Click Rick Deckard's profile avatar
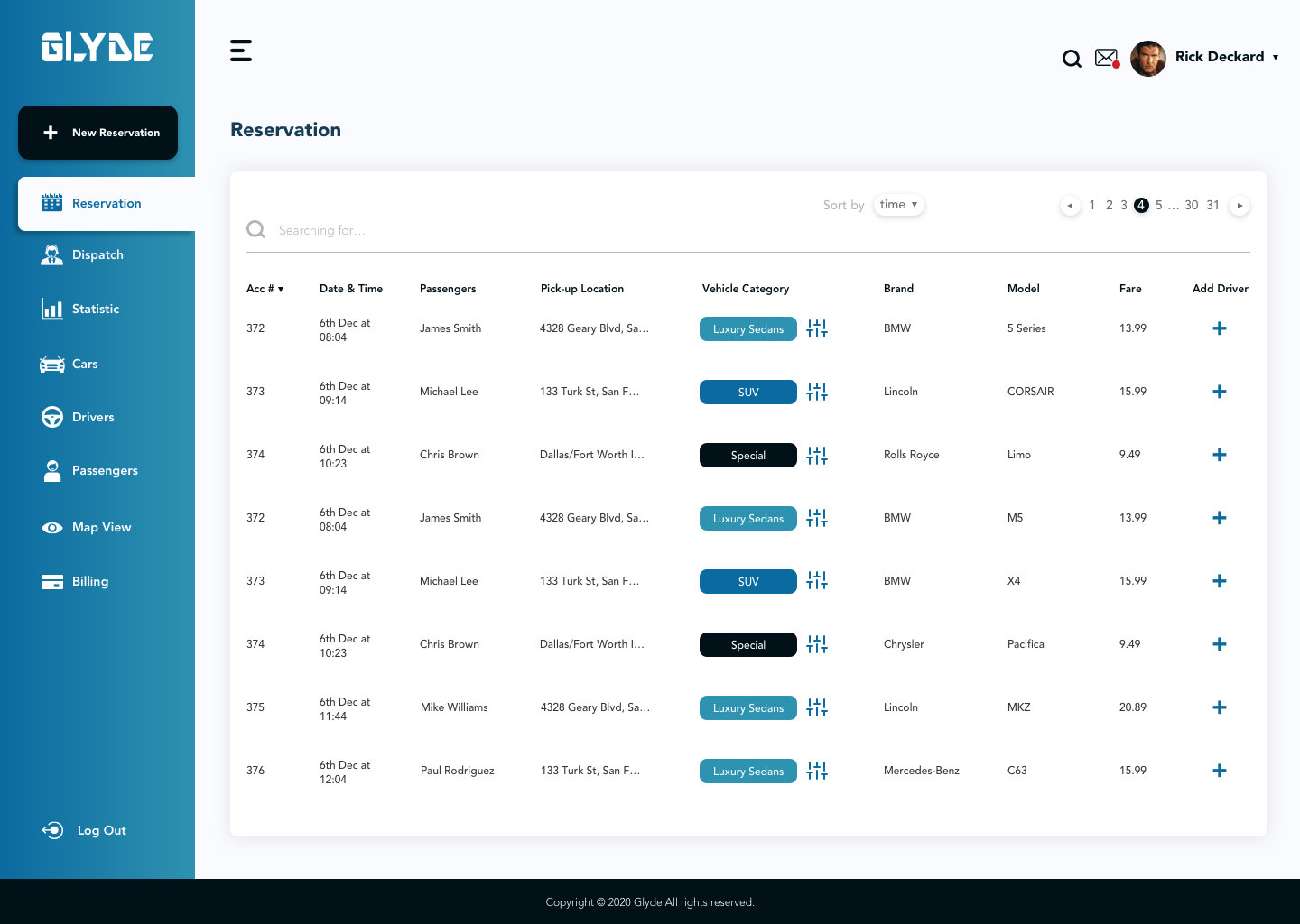This screenshot has width=1300, height=924. pos(1148,58)
